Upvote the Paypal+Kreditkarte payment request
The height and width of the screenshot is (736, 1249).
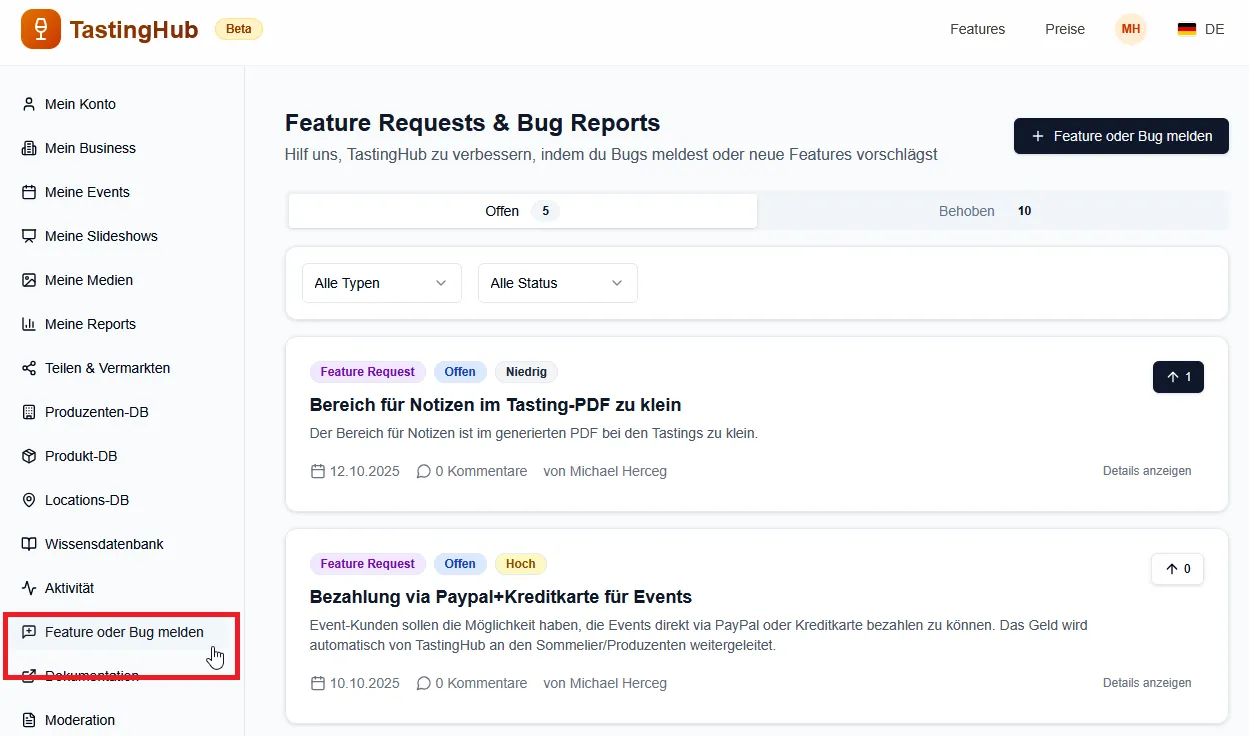point(1177,569)
